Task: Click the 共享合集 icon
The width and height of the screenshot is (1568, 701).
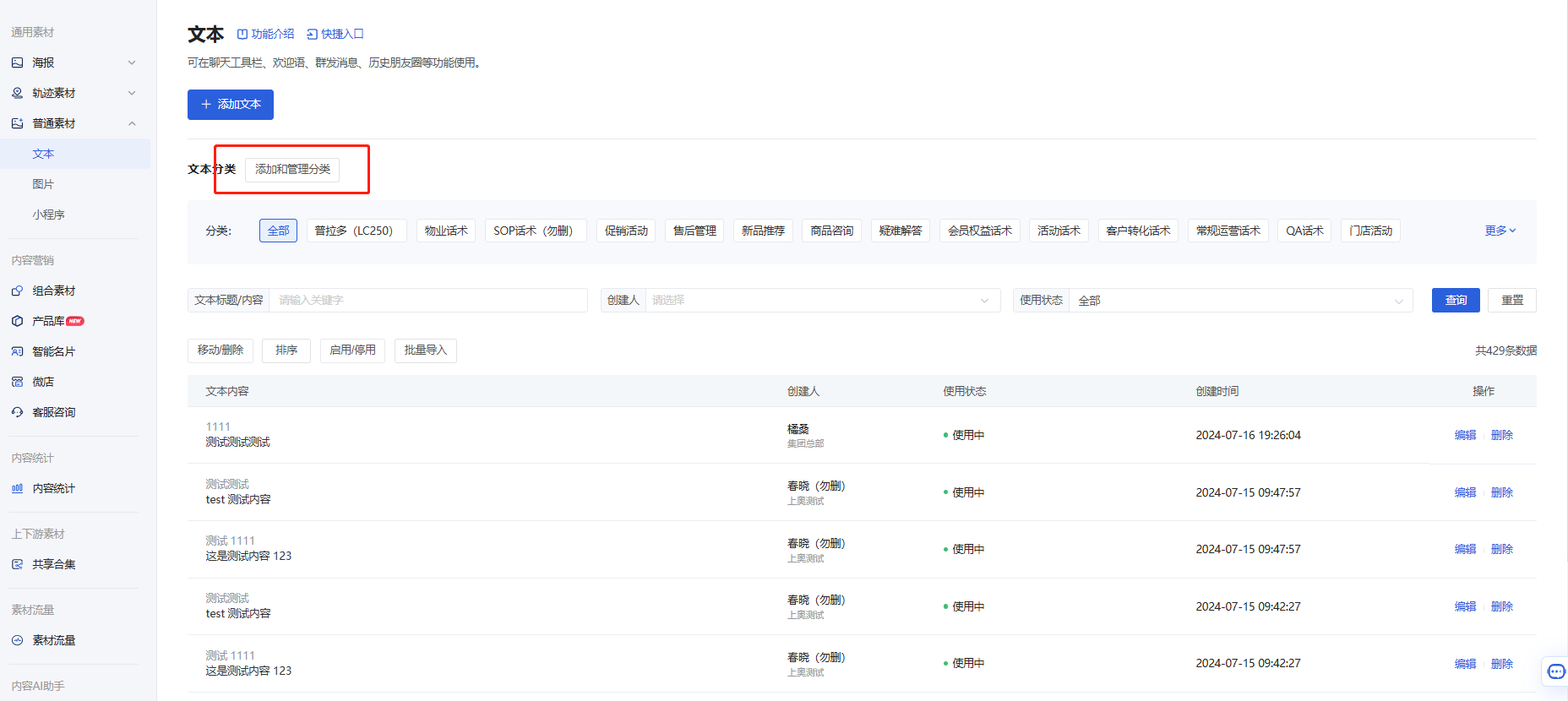Action: pyautogui.click(x=17, y=564)
